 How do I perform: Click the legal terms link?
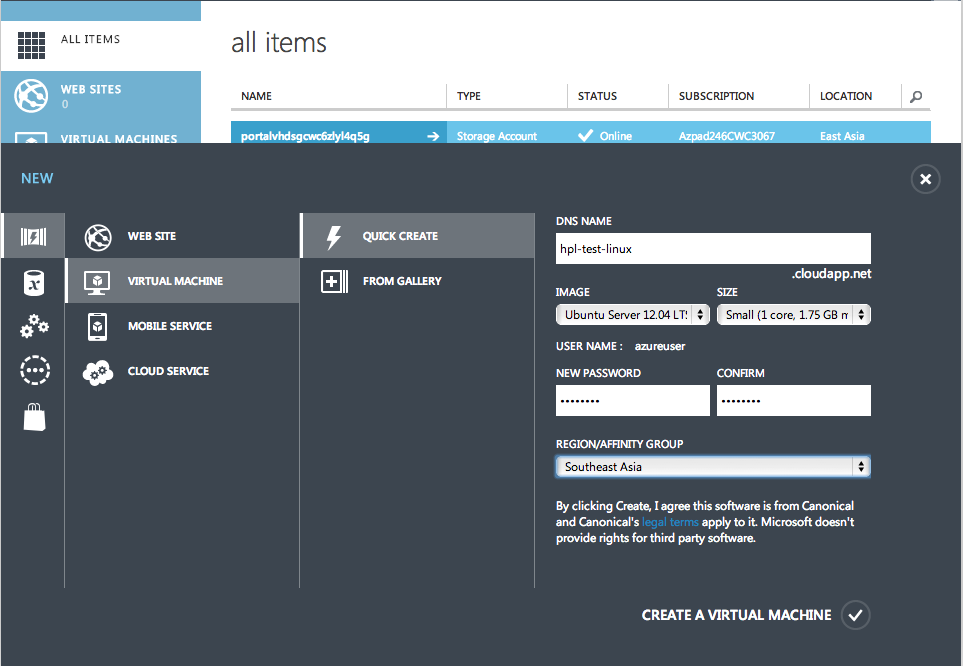point(670,522)
